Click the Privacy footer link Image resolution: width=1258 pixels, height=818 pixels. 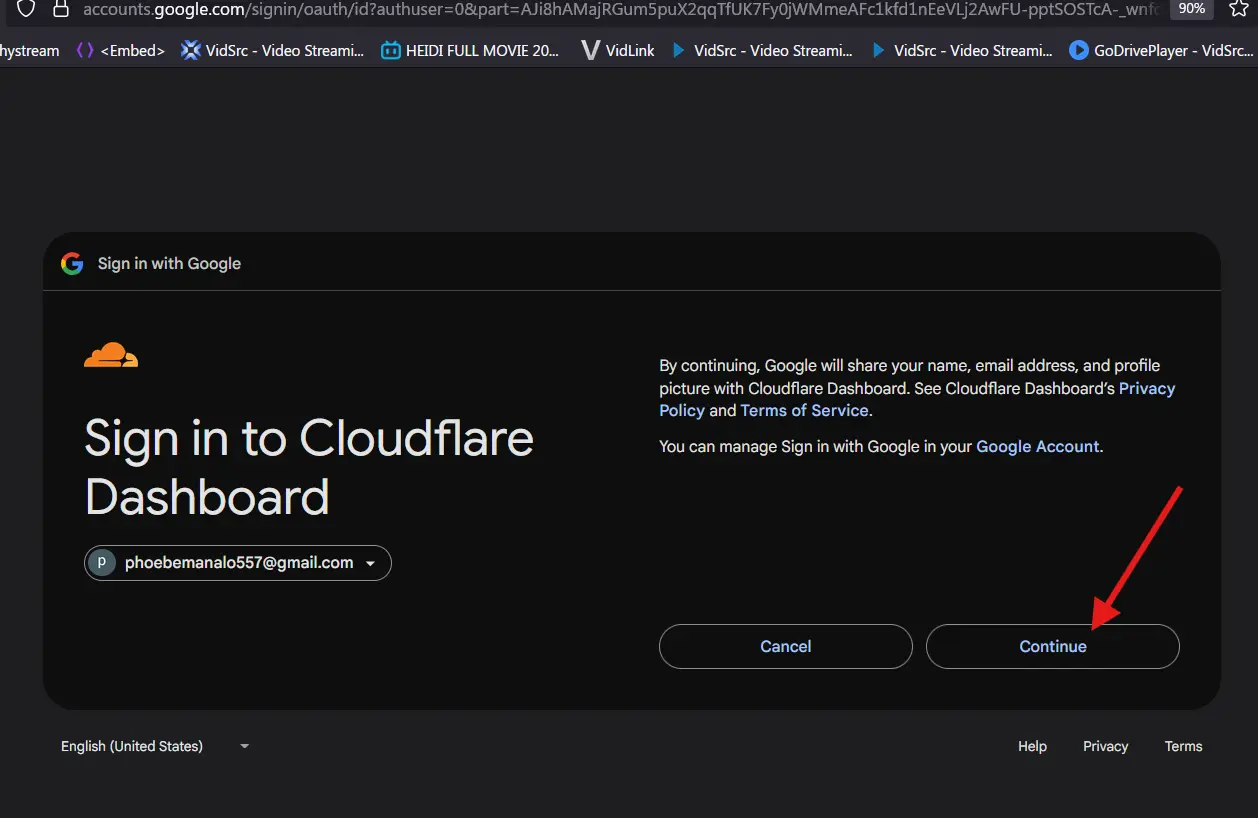(x=1105, y=746)
